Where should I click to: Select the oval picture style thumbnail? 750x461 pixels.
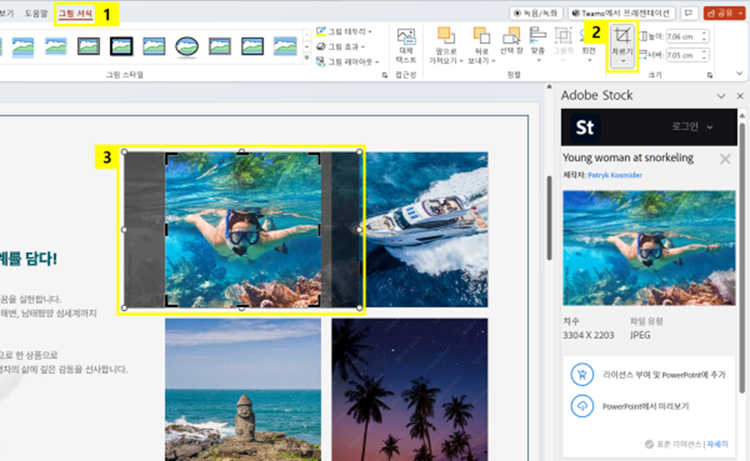186,46
